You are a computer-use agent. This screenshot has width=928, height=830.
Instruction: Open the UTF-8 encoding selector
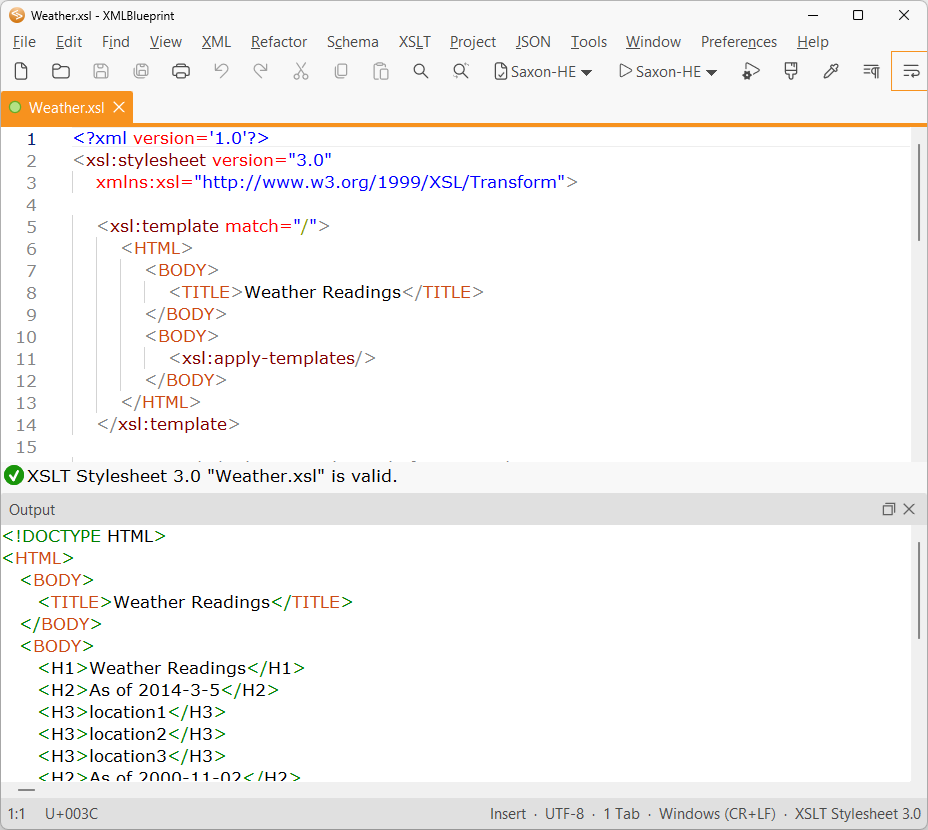click(x=564, y=813)
